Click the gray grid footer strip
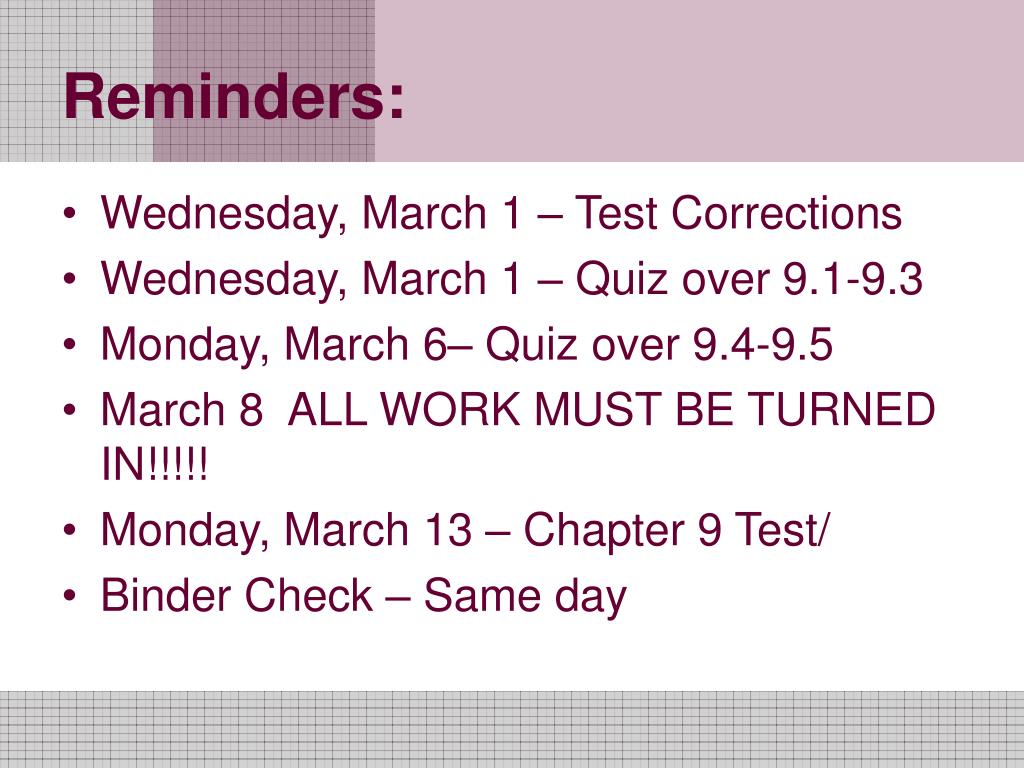The width and height of the screenshot is (1024, 768). tap(512, 729)
